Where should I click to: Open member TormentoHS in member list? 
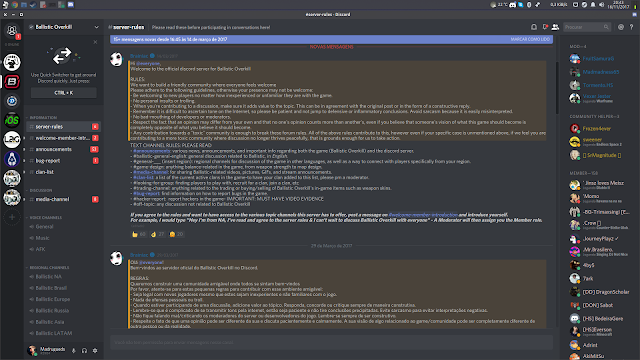[598, 85]
